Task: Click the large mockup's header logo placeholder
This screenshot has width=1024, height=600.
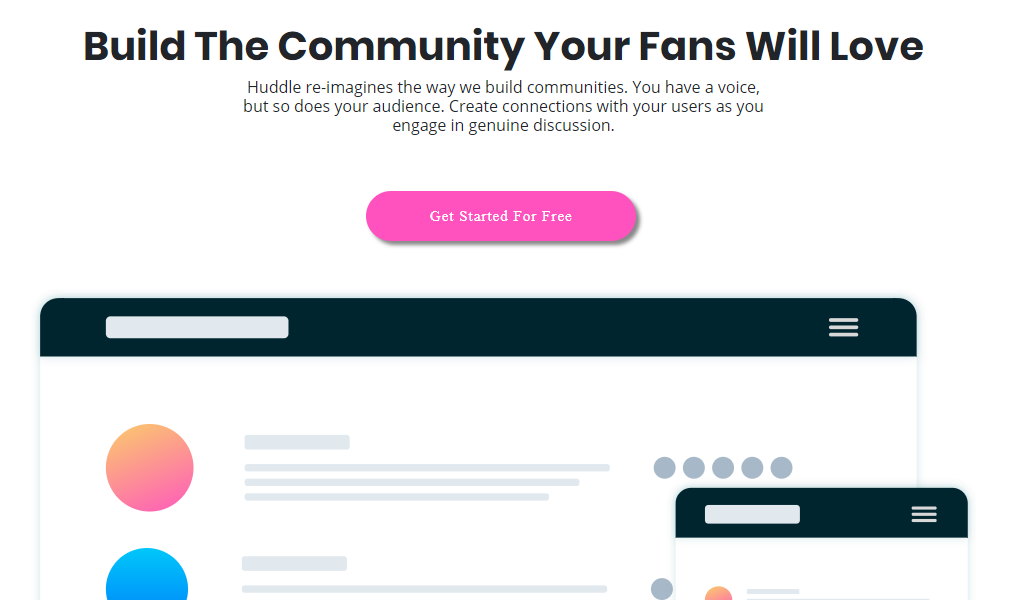Action: pos(197,327)
